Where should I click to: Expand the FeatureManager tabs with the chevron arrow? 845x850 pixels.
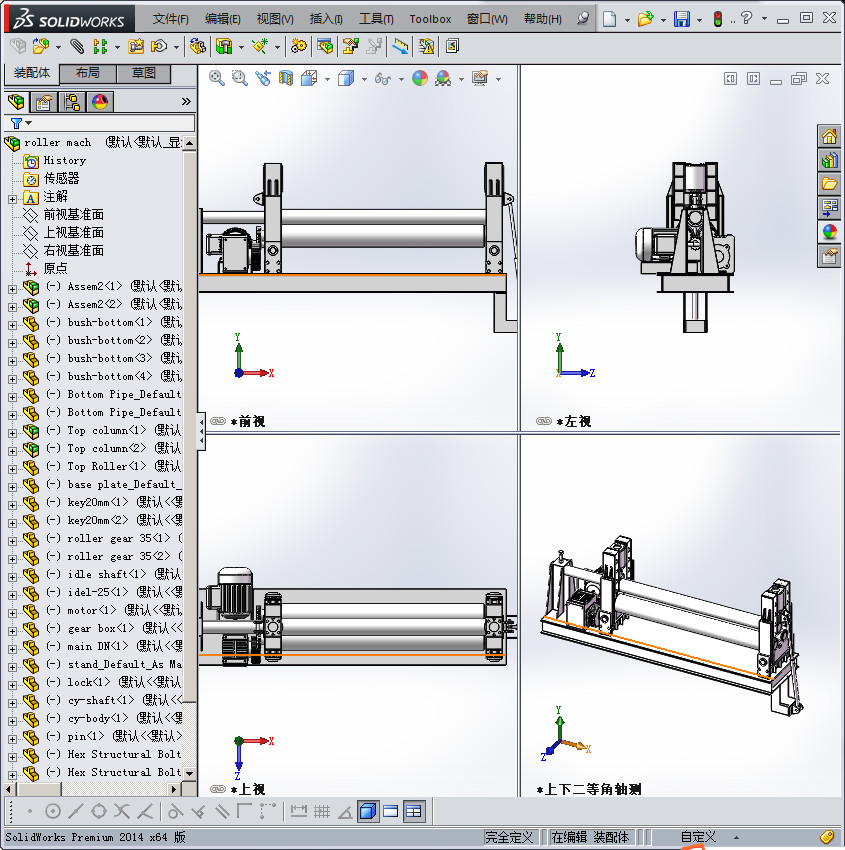(186, 101)
